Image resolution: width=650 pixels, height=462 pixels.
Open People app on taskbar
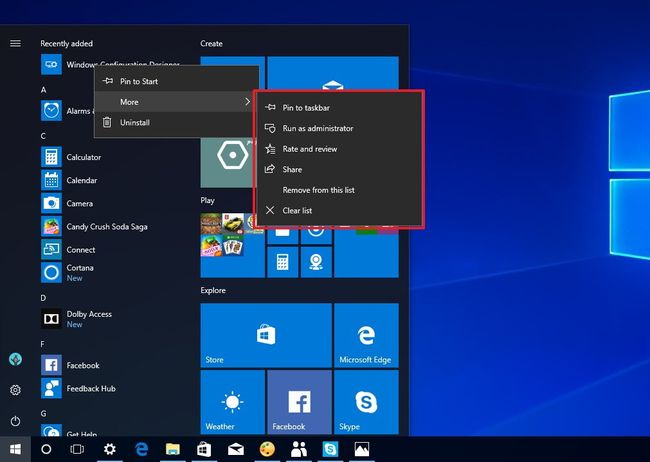299,449
